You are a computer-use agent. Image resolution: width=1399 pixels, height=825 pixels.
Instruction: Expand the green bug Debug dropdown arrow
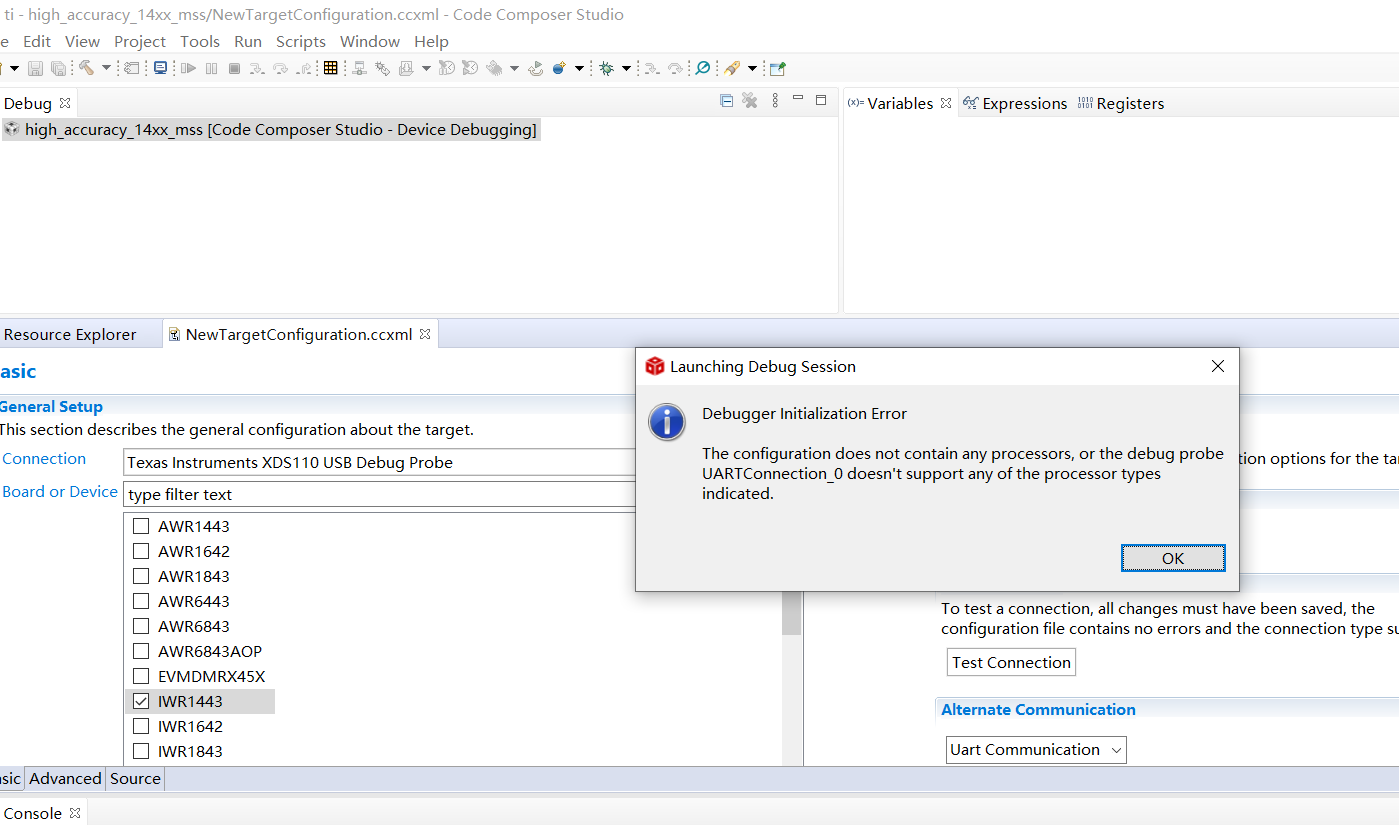[x=626, y=68]
